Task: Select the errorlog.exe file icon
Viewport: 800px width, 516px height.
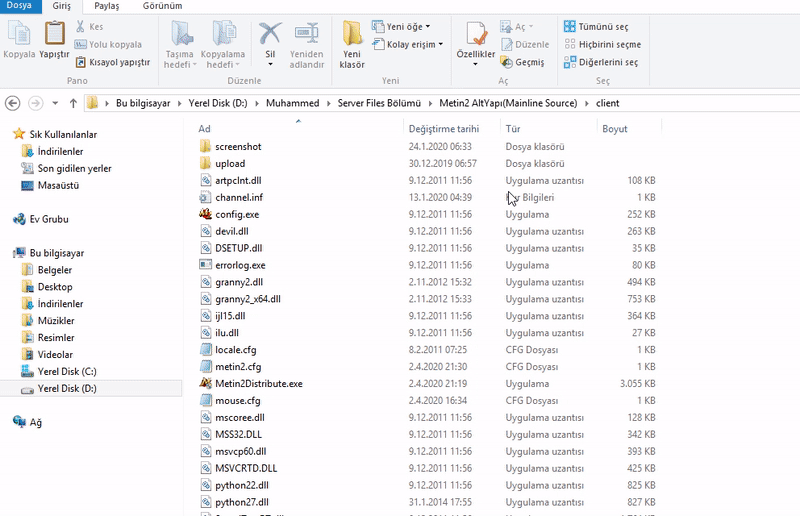Action: (205, 265)
